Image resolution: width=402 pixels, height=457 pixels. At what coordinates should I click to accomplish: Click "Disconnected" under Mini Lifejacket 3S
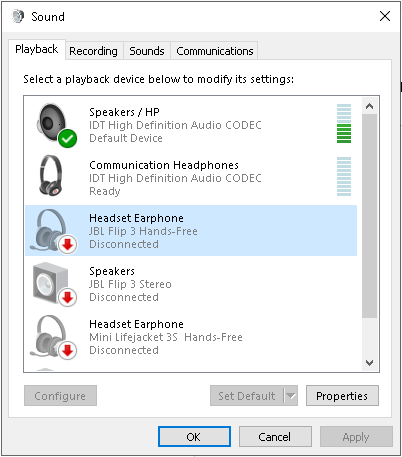pyautogui.click(x=124, y=350)
